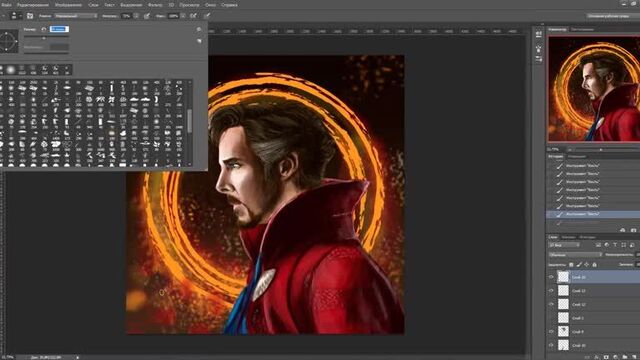This screenshot has width=640, height=360.
Task: Create new brush preset from picker
Action: (x=199, y=41)
